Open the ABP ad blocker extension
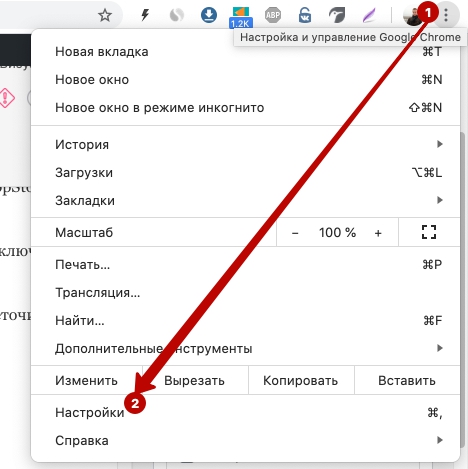 [273, 15]
